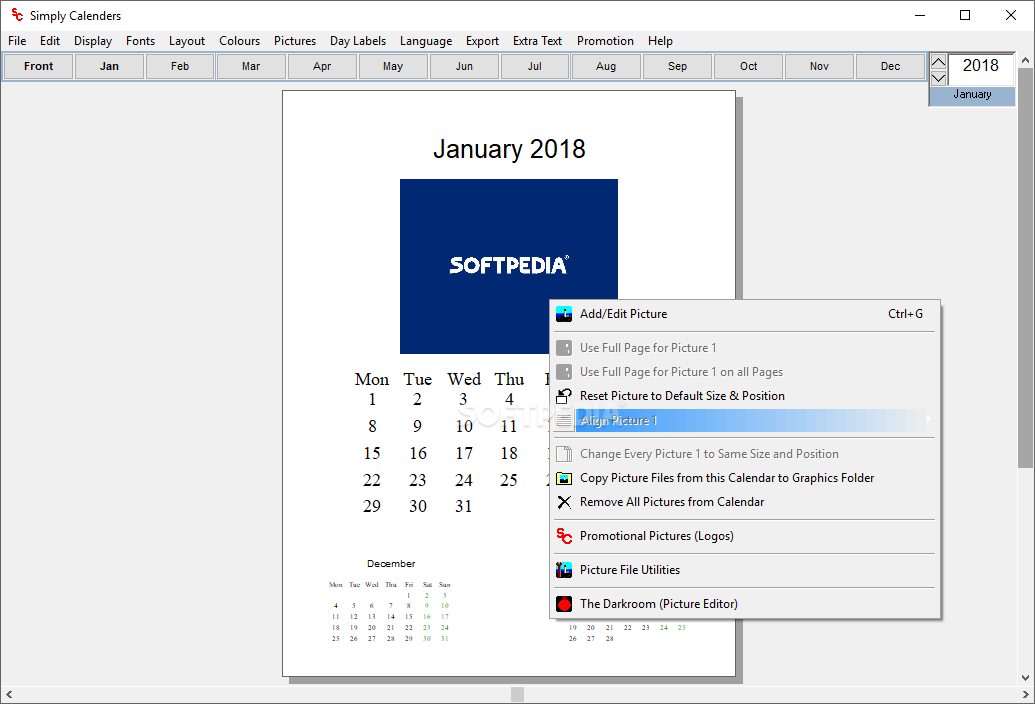Open the Colours menu
The image size is (1035, 704).
tap(240, 41)
